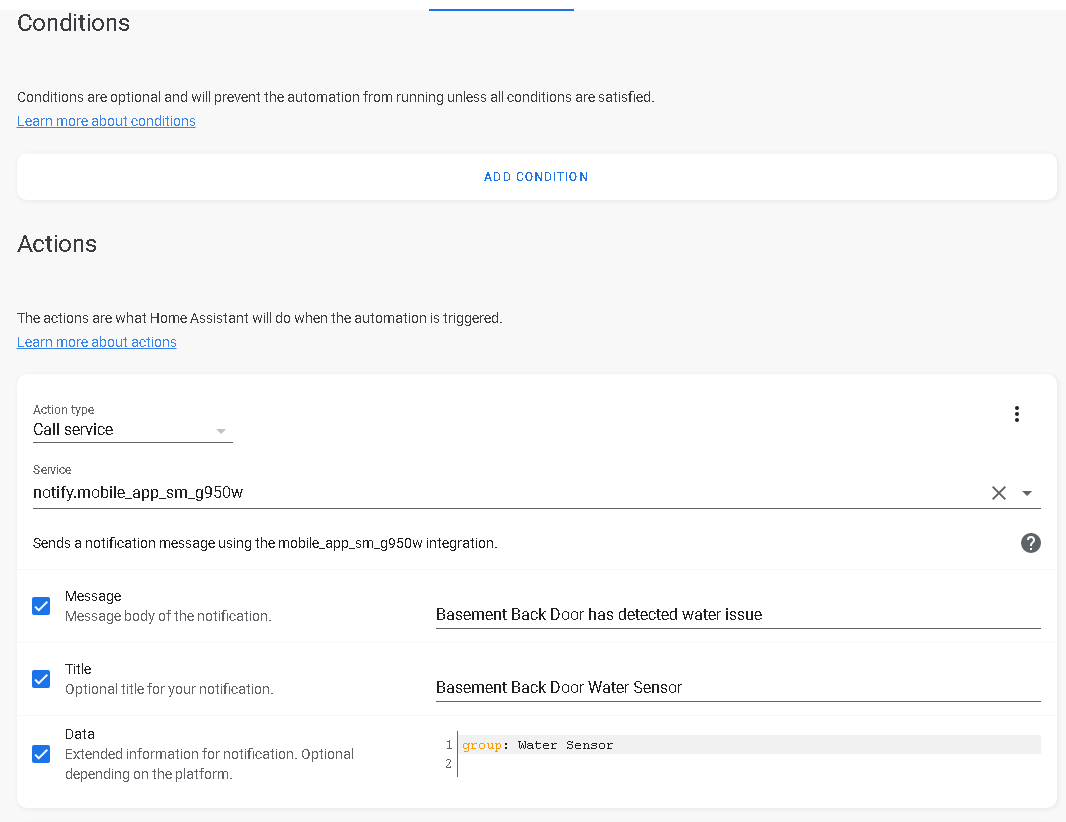Uncheck the Message checkbox
This screenshot has height=822, width=1066.
click(41, 606)
